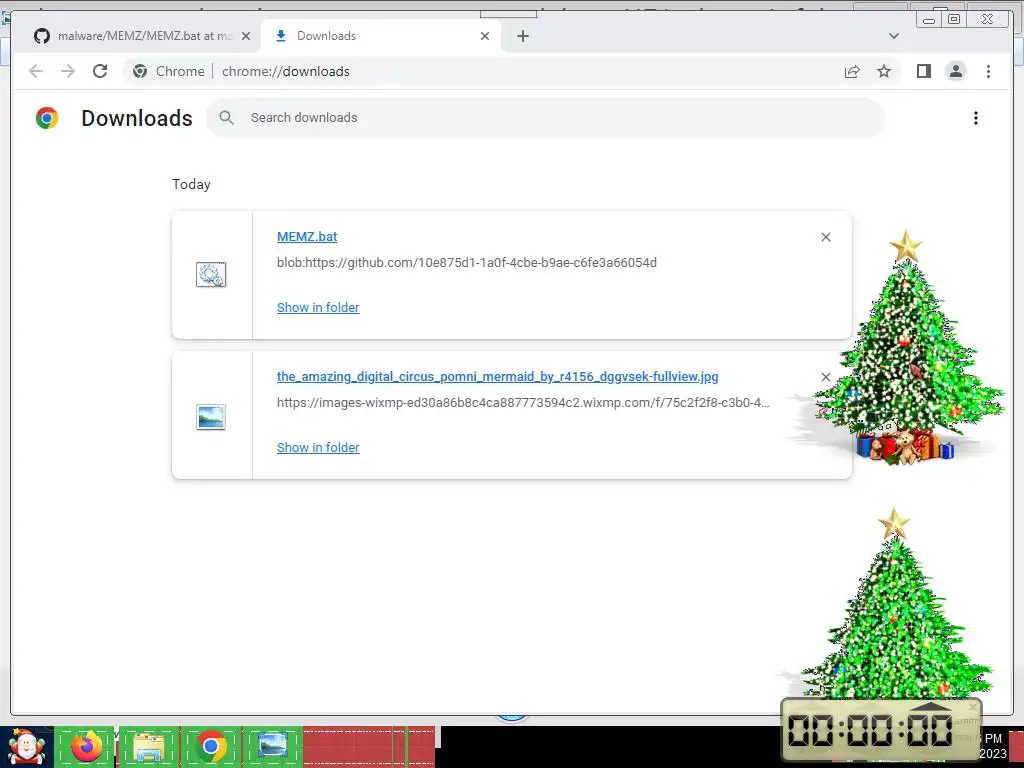Close the Downloads tab

click(x=485, y=36)
